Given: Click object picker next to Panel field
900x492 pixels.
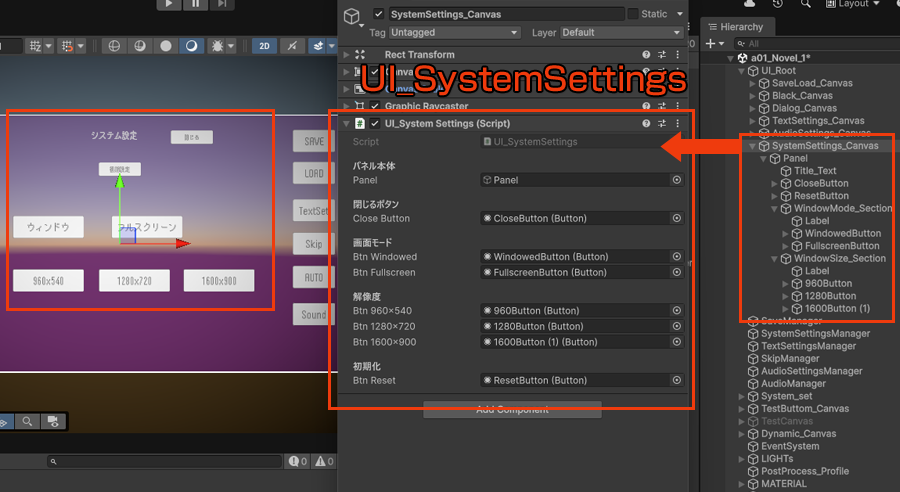Looking at the screenshot, I should pyautogui.click(x=676, y=180).
